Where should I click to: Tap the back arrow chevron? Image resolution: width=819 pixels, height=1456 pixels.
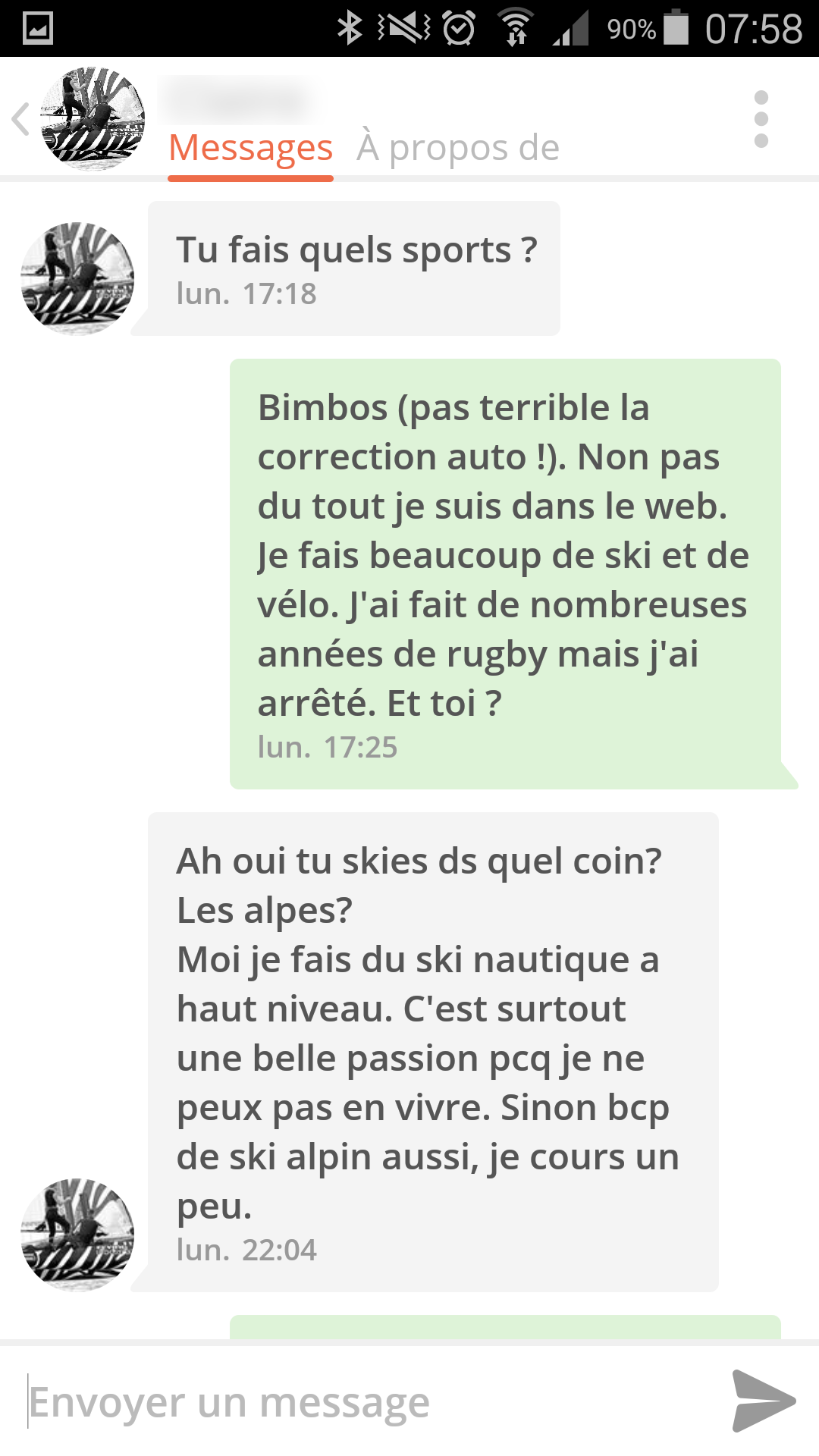coord(21,119)
